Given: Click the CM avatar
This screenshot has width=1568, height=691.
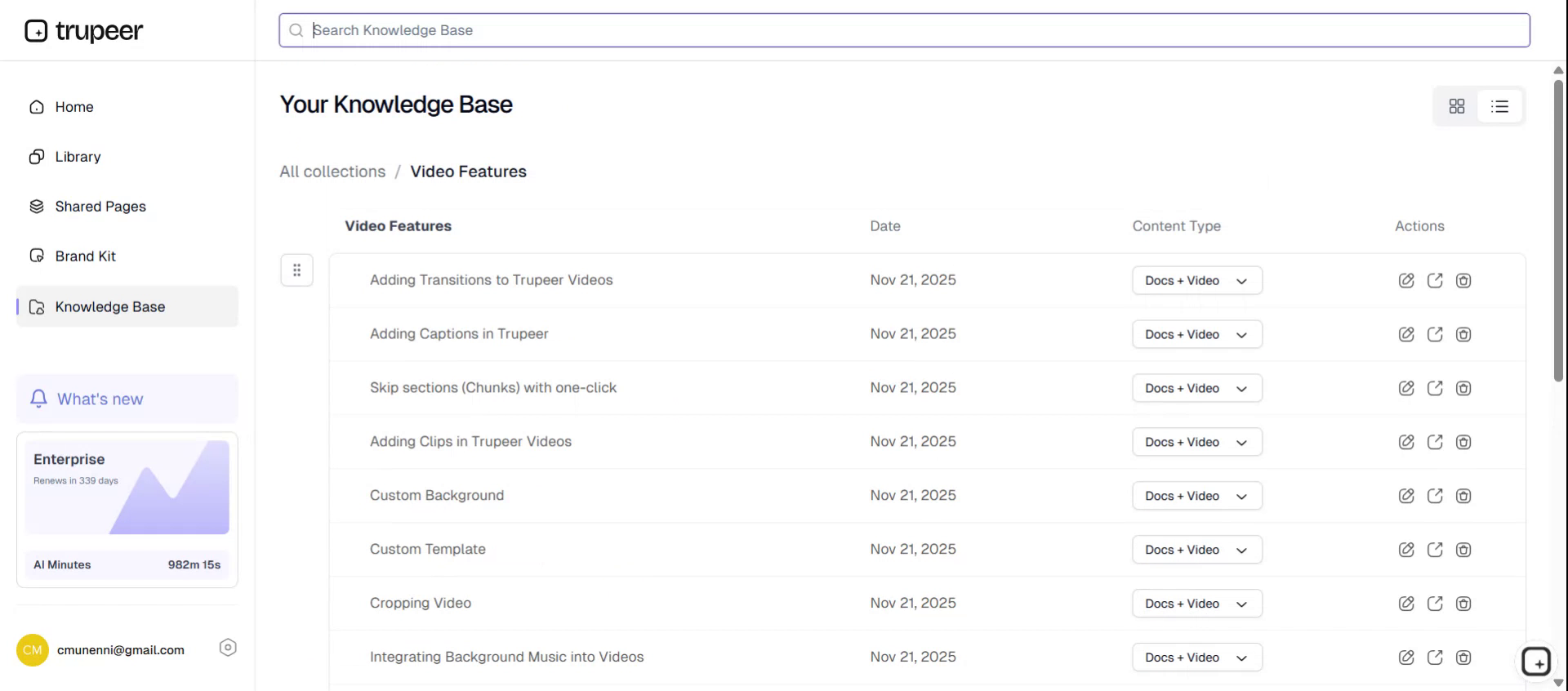Looking at the screenshot, I should click(x=33, y=650).
